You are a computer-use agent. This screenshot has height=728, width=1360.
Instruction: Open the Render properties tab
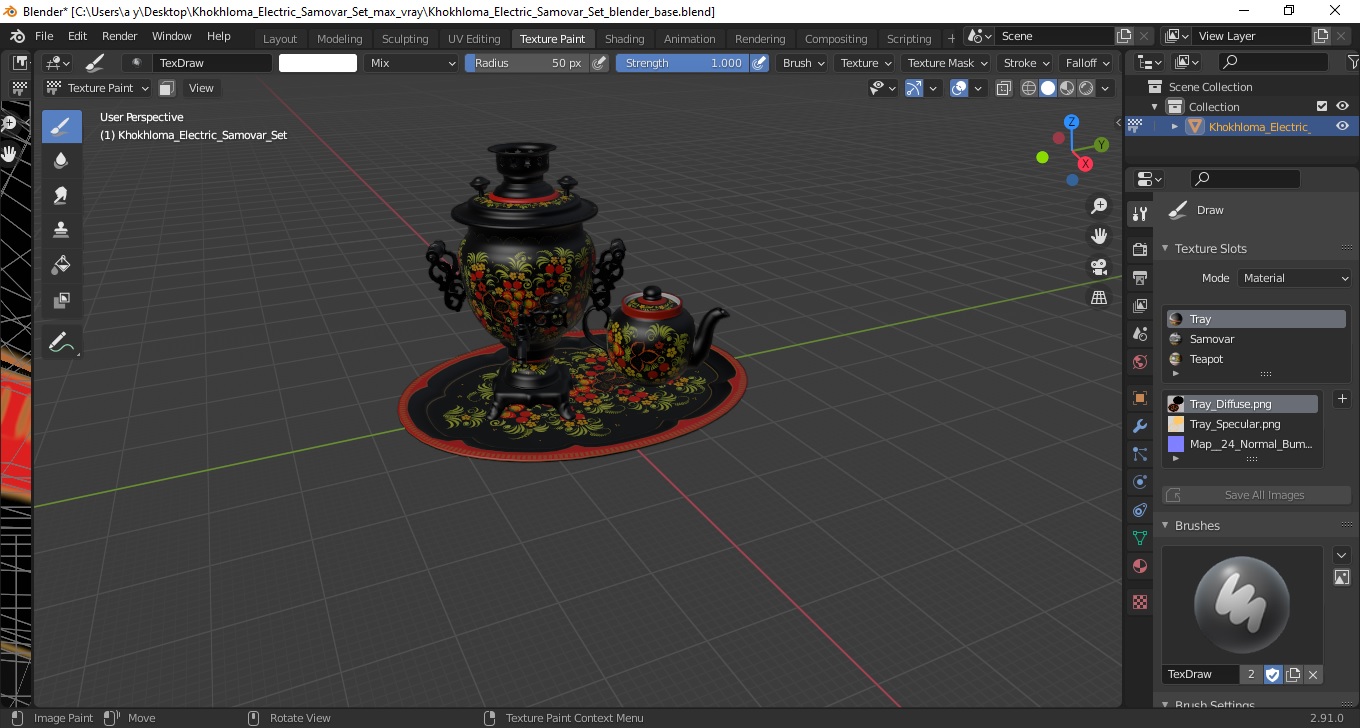1139,249
